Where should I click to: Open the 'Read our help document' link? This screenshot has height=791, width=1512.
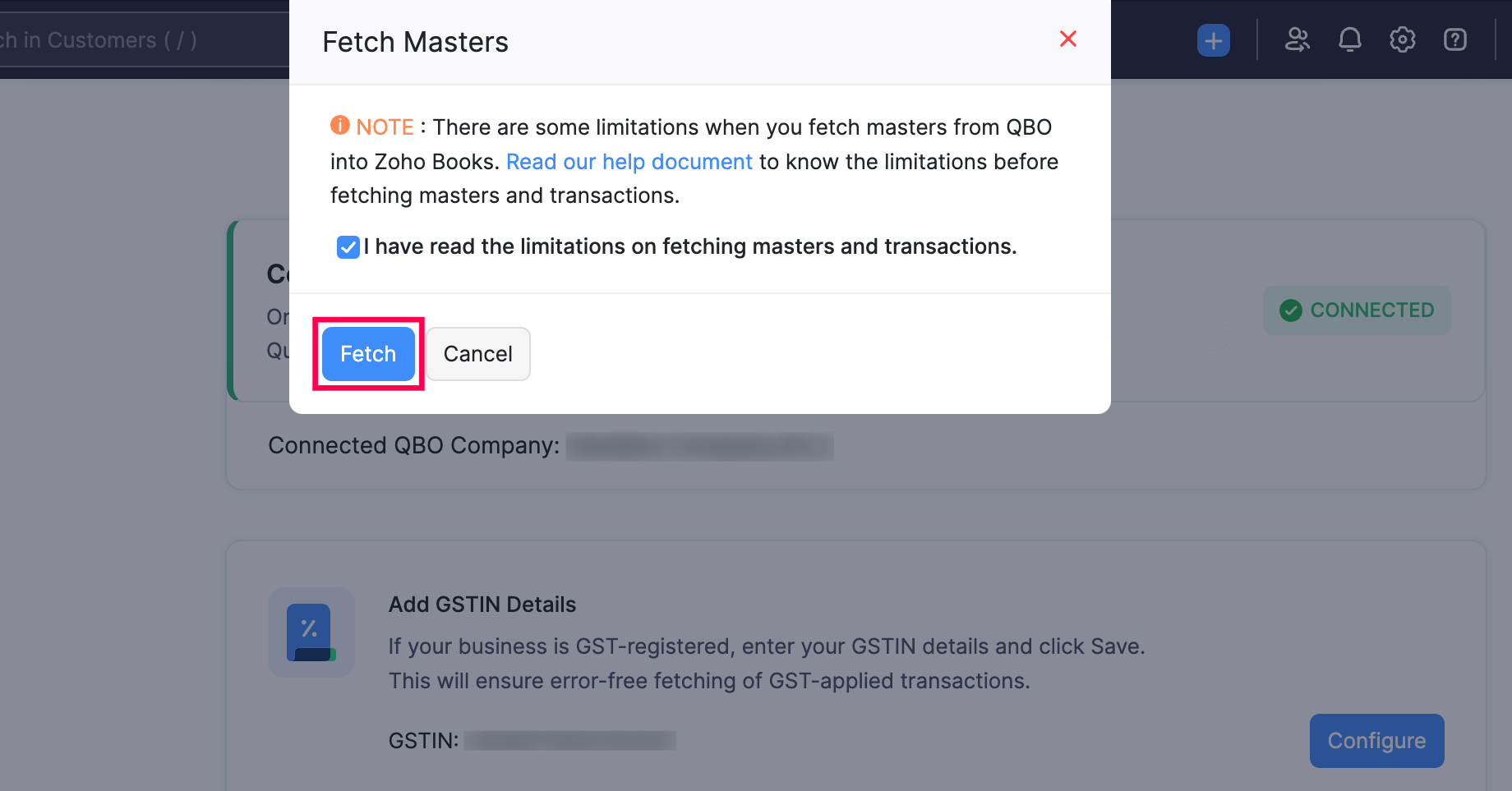(629, 162)
